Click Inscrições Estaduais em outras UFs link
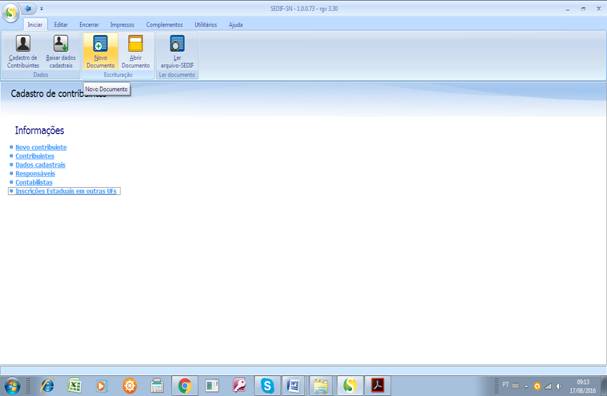Viewport: 607px width, 396px height. [x=66, y=191]
